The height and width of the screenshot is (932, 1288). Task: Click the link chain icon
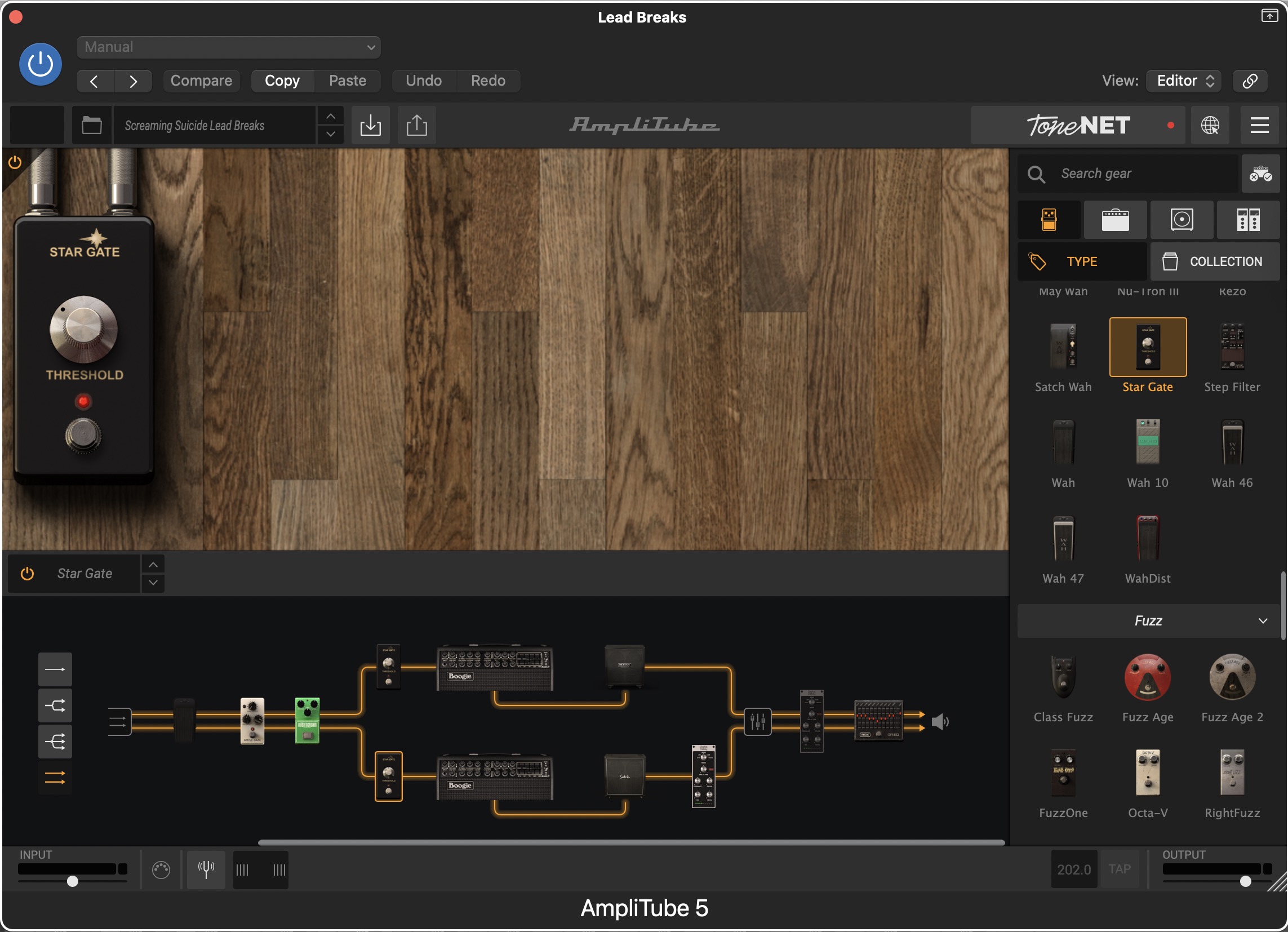(1250, 81)
